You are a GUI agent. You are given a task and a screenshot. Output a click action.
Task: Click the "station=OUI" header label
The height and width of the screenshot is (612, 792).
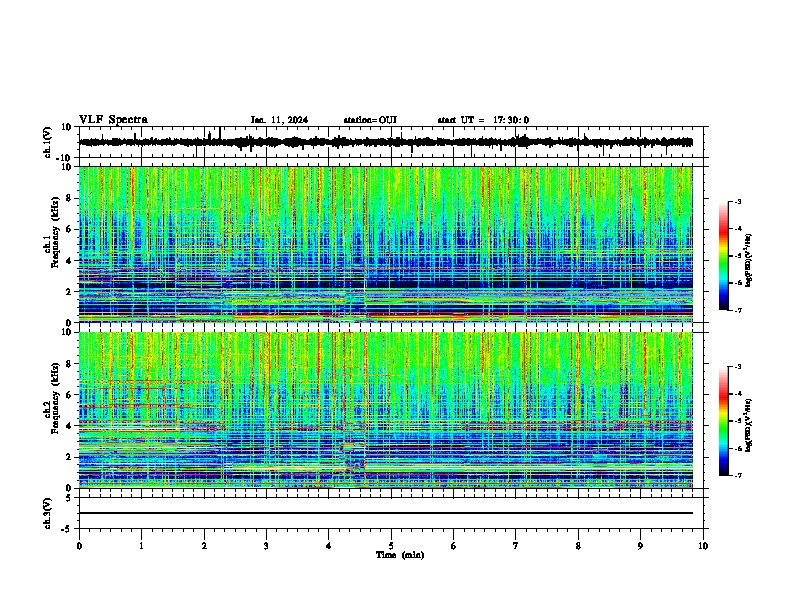pos(370,120)
